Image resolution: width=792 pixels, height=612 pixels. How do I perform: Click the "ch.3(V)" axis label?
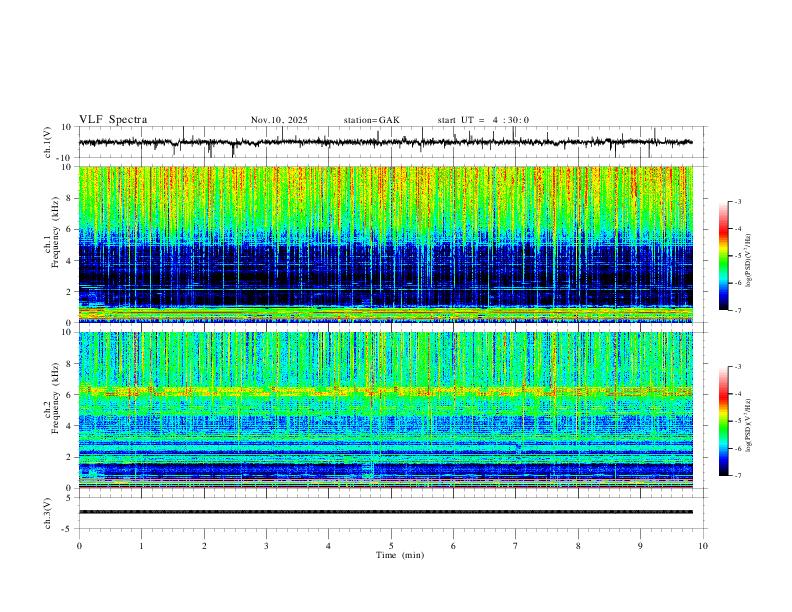[48, 514]
